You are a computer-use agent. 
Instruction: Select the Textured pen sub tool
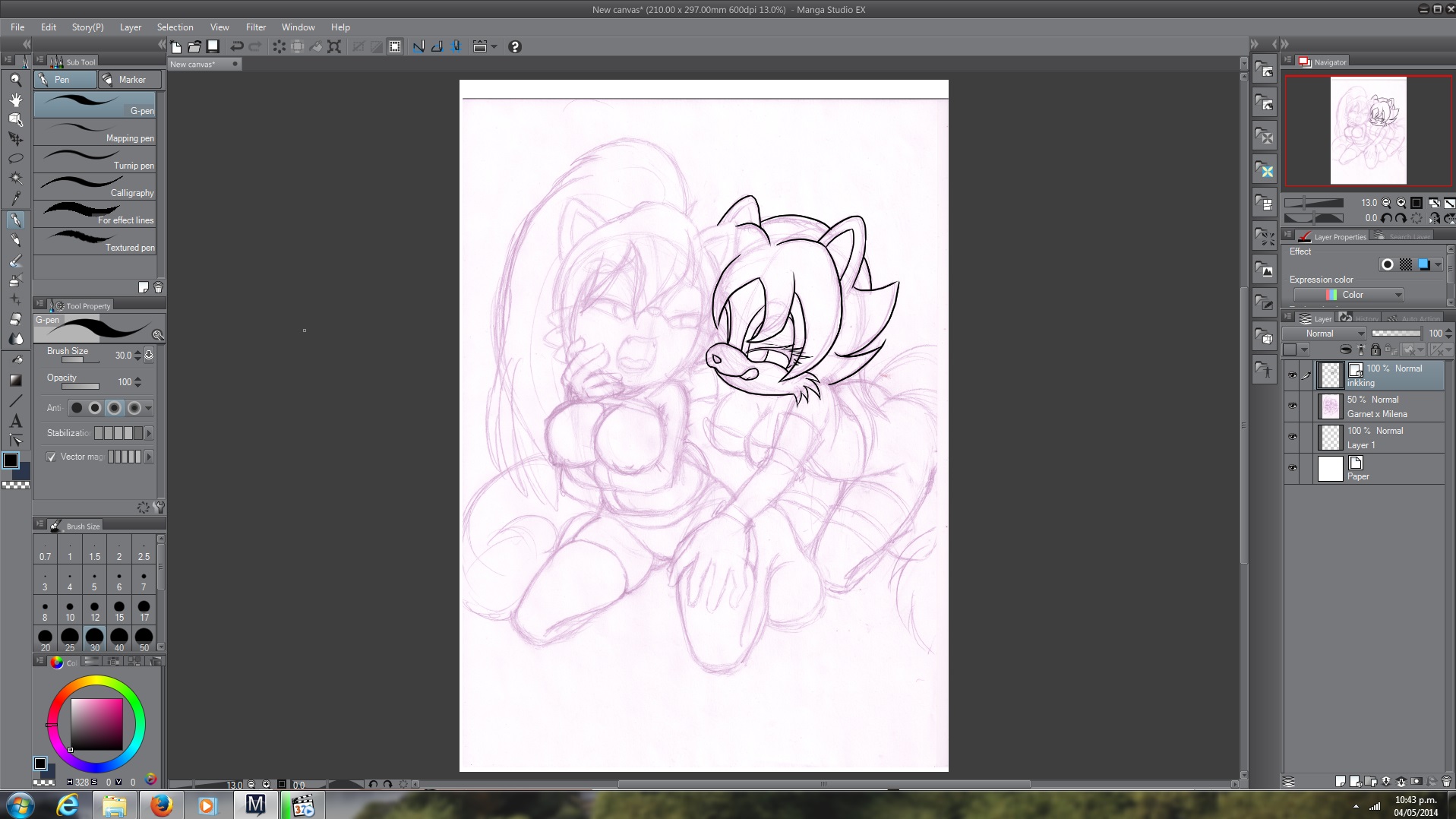(95, 242)
